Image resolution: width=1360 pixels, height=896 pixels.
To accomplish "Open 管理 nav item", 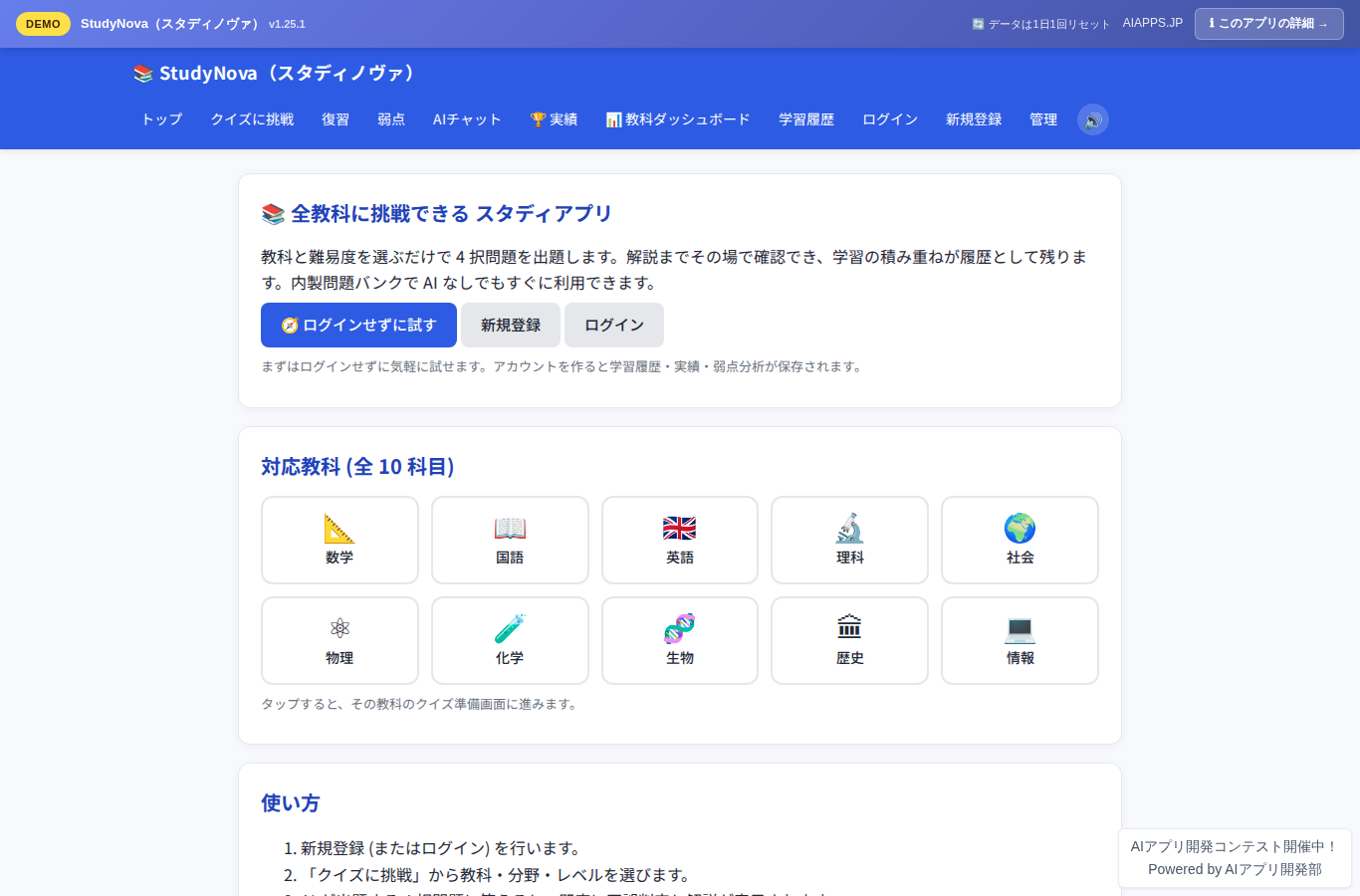I will pyautogui.click(x=1043, y=119).
